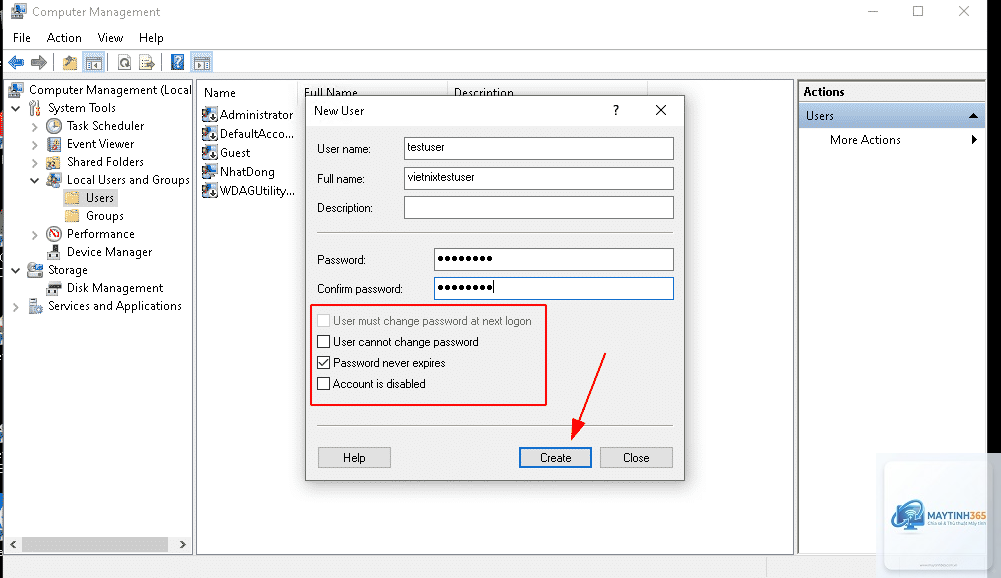Open the File menu
Viewport: 1001px width, 578px height.
pyautogui.click(x=22, y=38)
